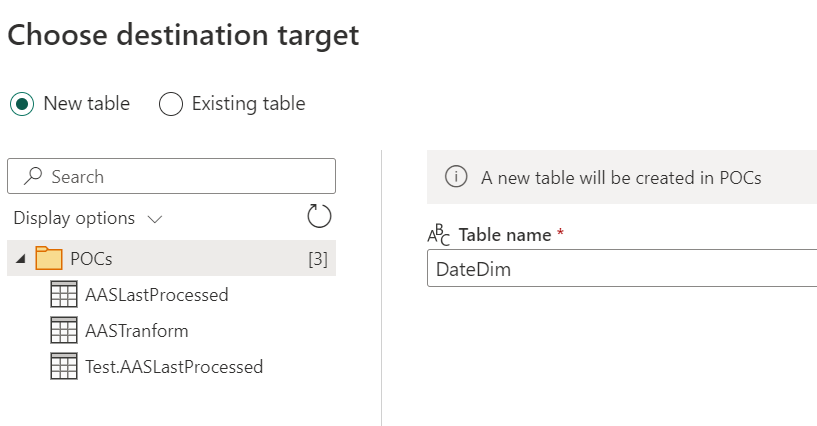Click the Test.AASLastProcessed table icon
This screenshot has height=426, width=817.
pyautogui.click(x=63, y=367)
